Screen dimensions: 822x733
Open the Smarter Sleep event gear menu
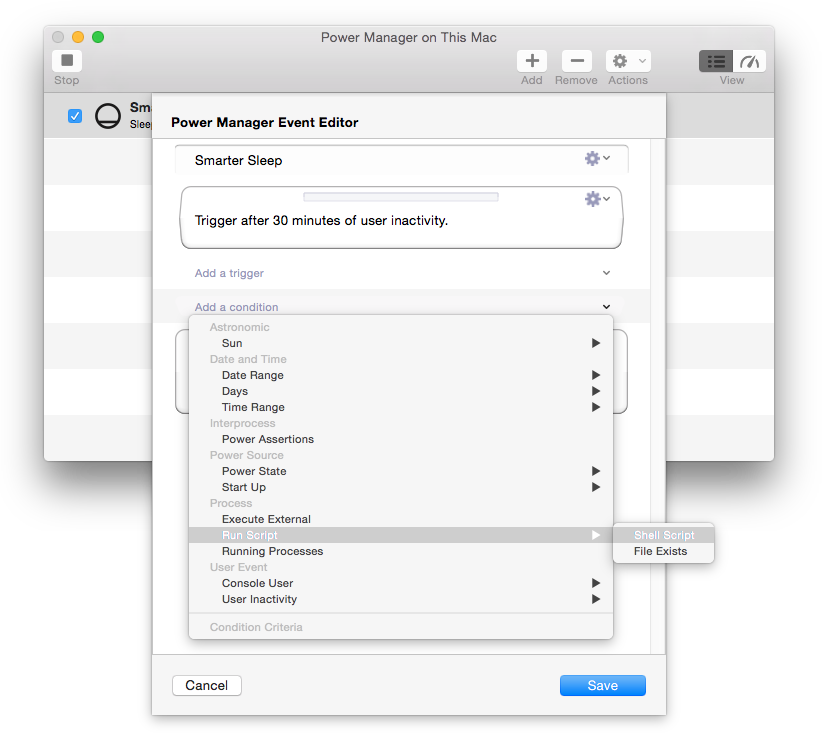point(597,158)
